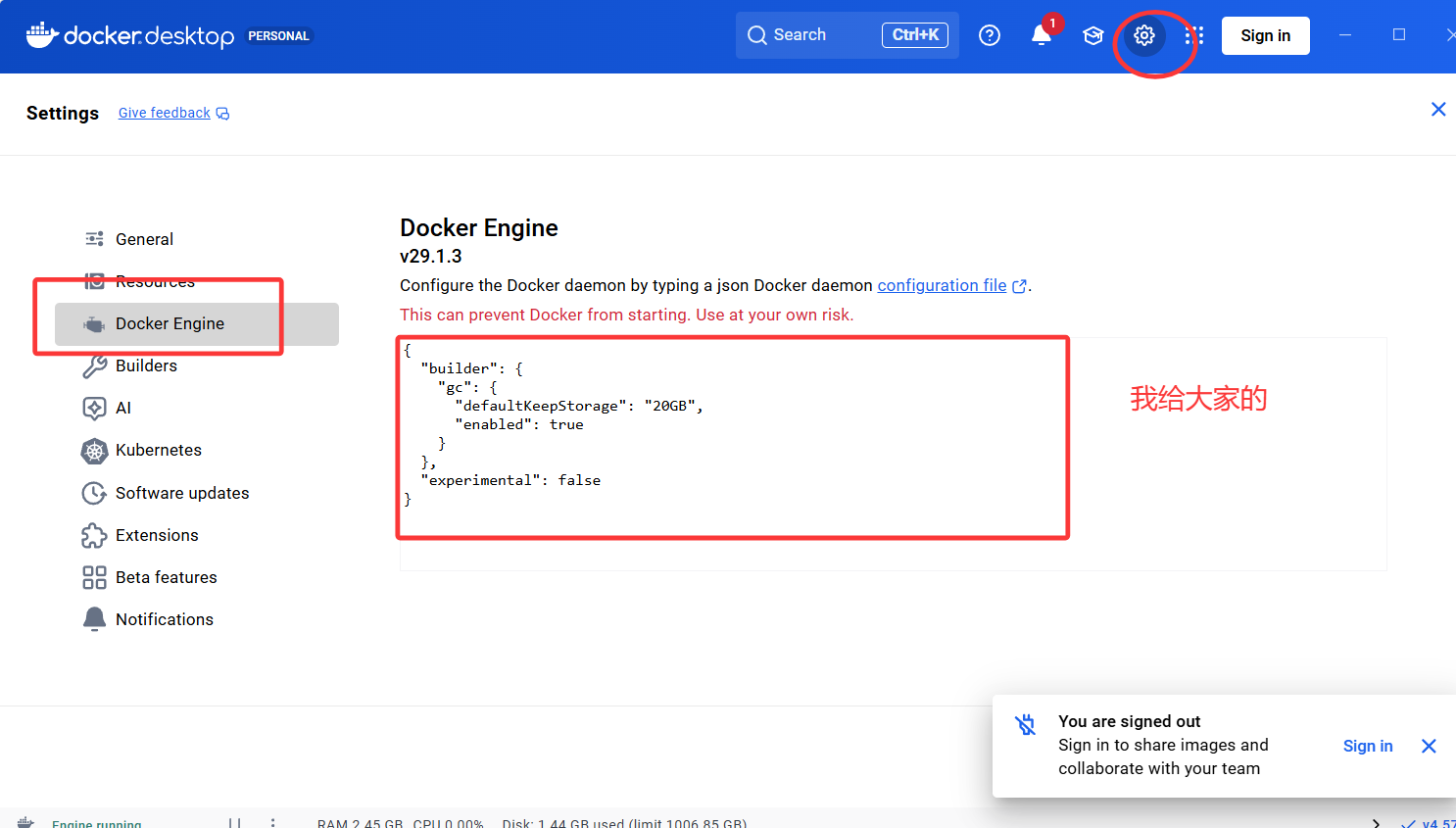Expand the status bar chevron arrow
The image size is (1456, 828).
coord(1376,823)
